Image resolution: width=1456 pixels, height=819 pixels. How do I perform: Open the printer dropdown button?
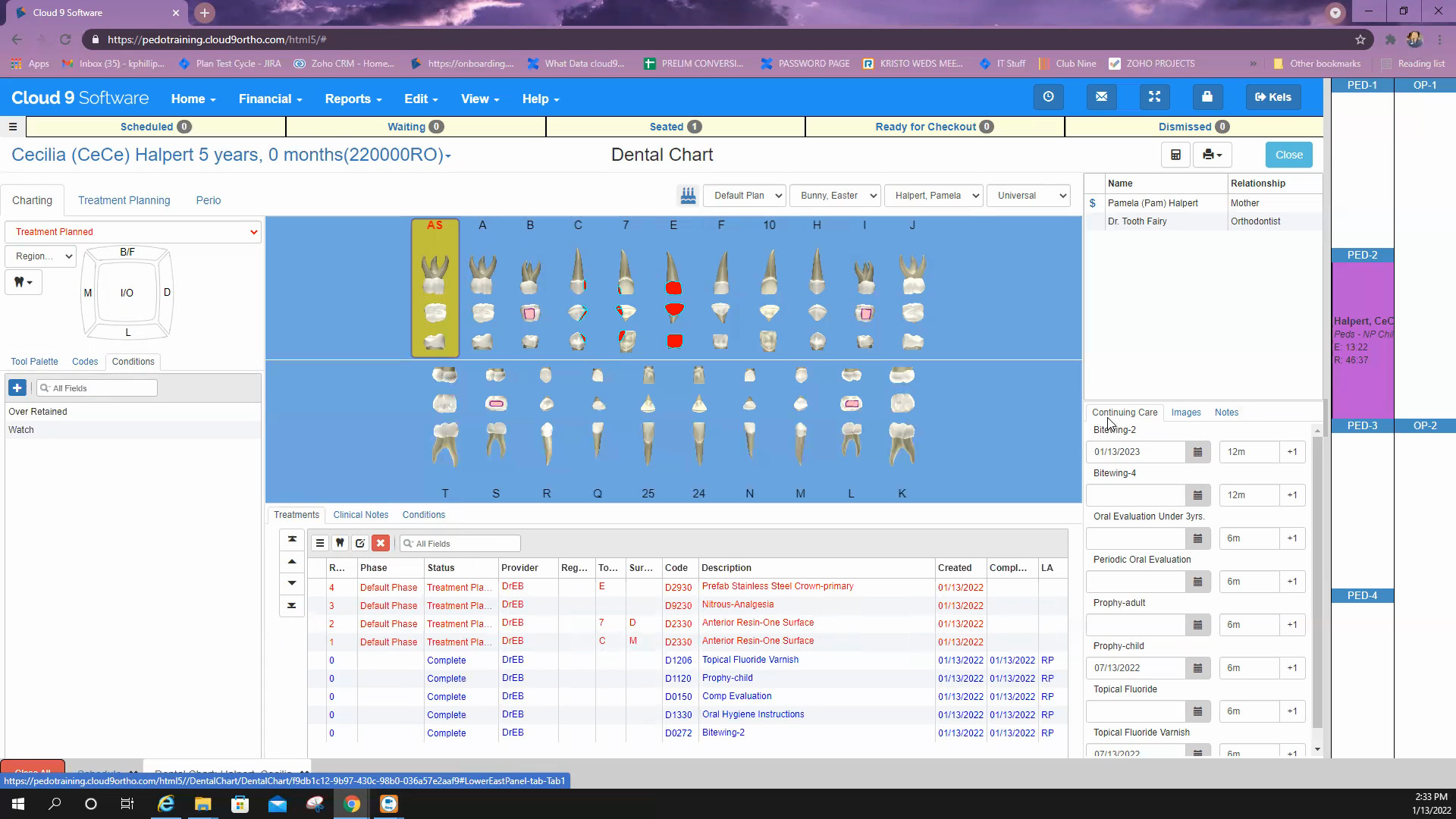pos(1212,155)
